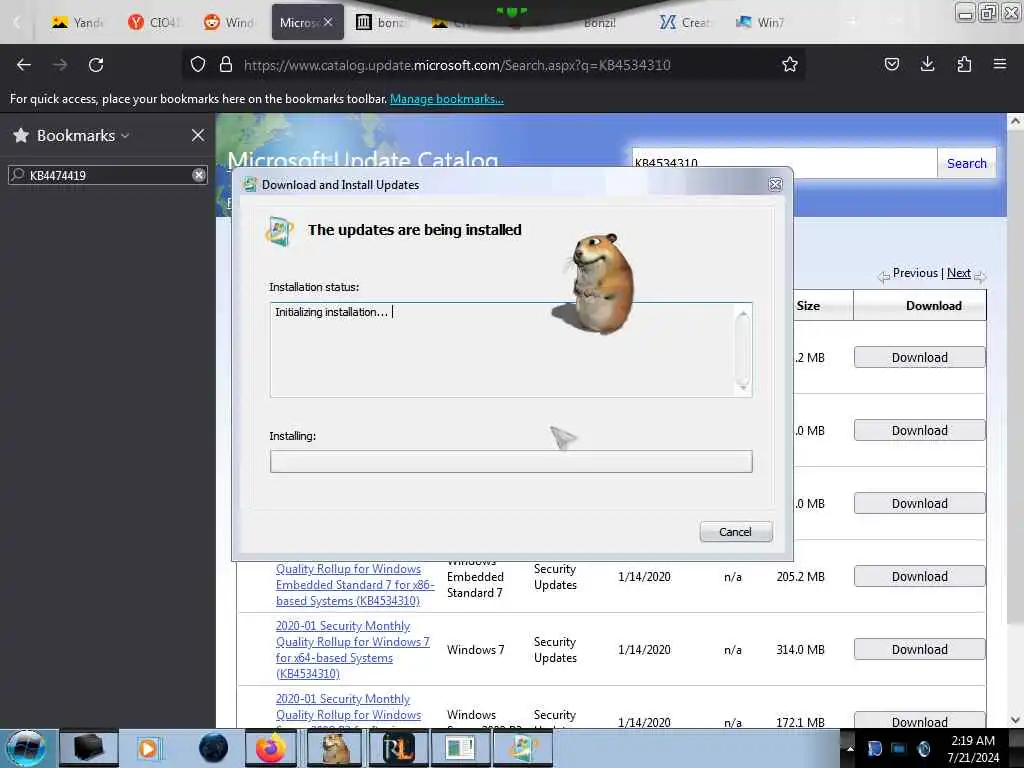Click the Download column header
Viewport: 1024px width, 768px height.
[933, 306]
